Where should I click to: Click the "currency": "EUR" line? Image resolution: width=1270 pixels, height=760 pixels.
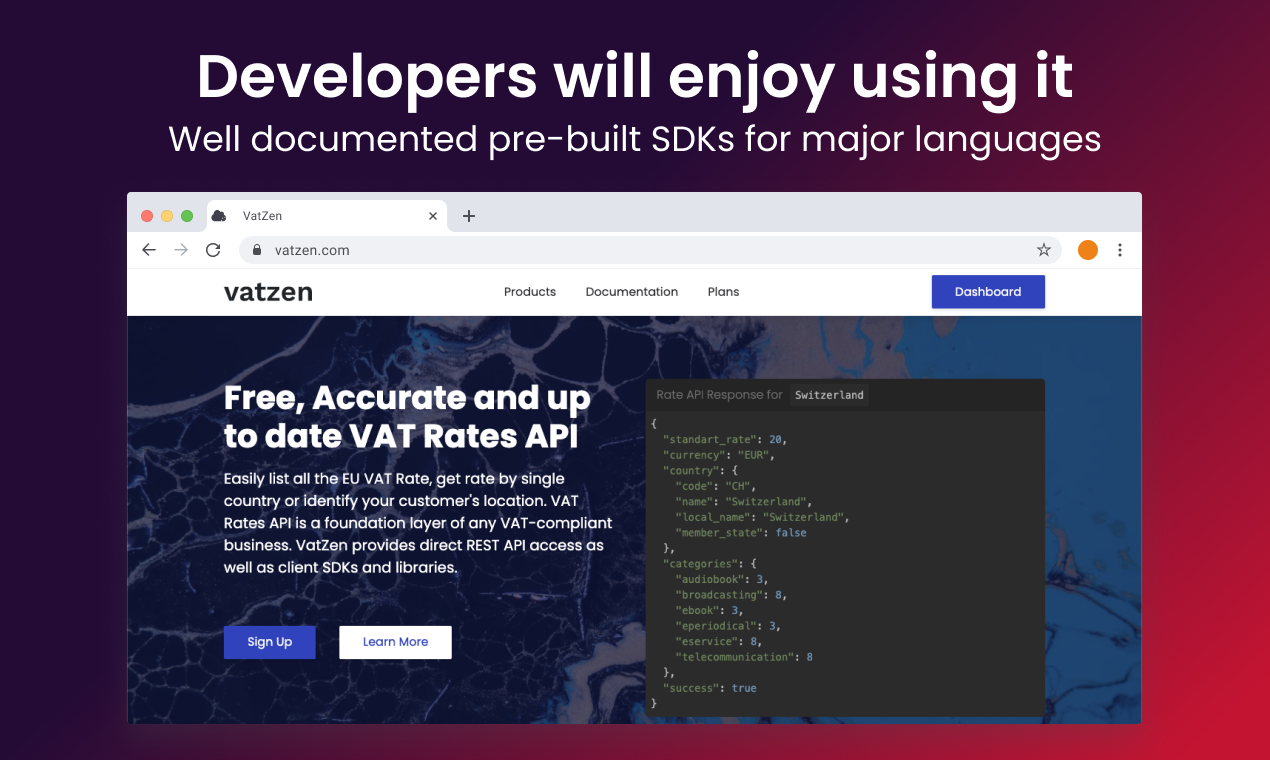[x=719, y=455]
